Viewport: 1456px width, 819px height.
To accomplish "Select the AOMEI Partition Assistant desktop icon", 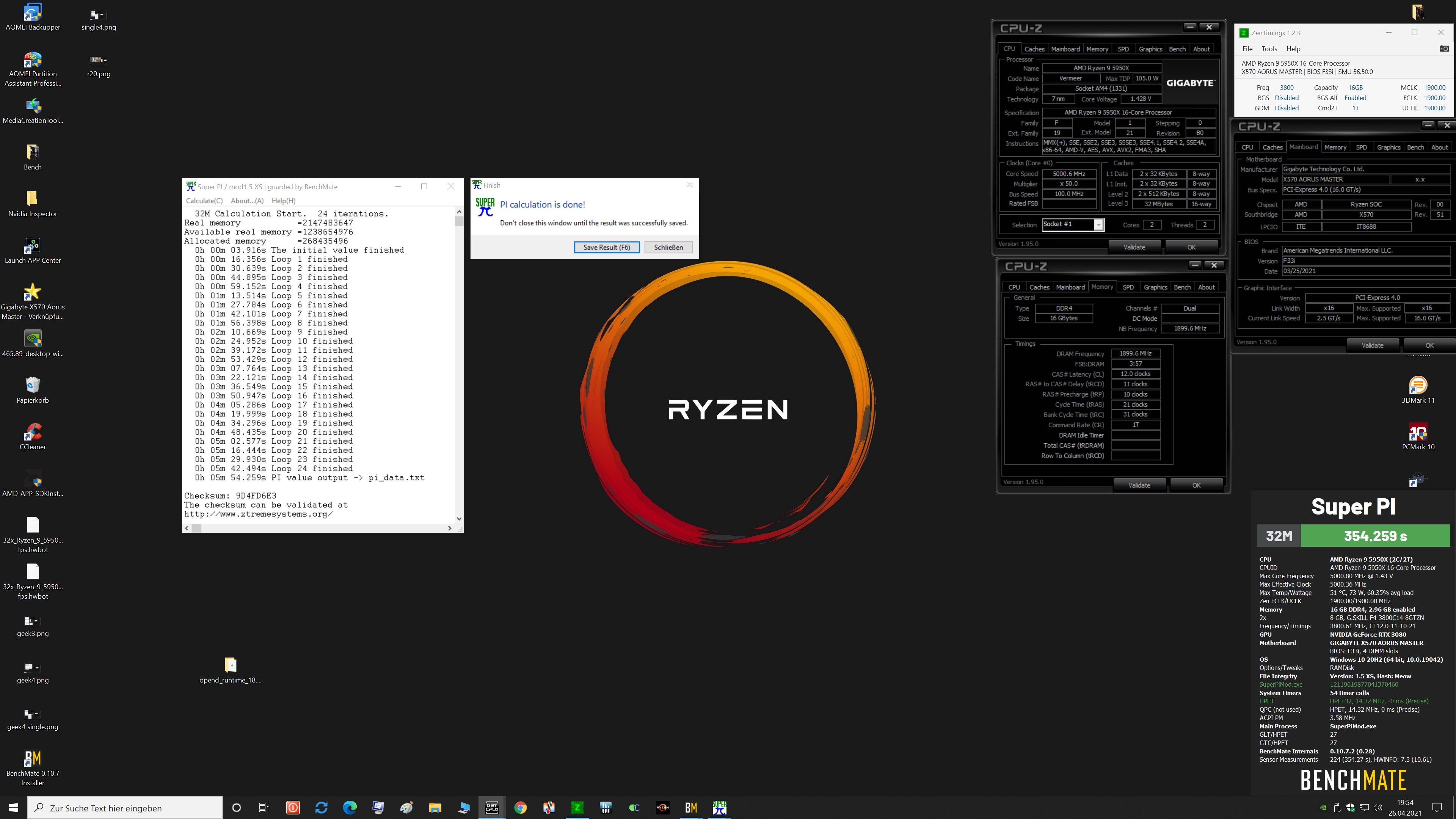I will tap(33, 69).
